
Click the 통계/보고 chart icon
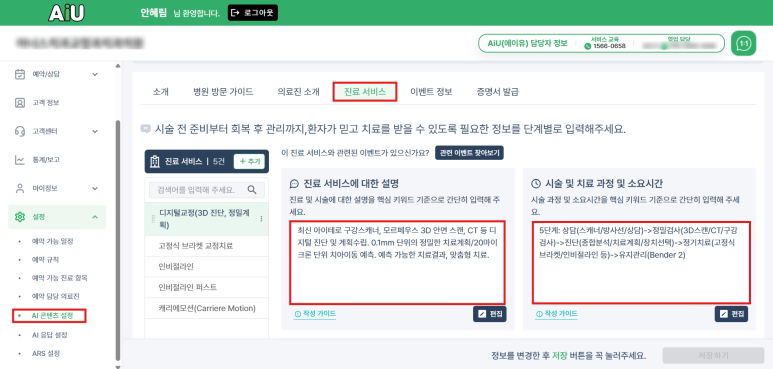pyautogui.click(x=20, y=160)
